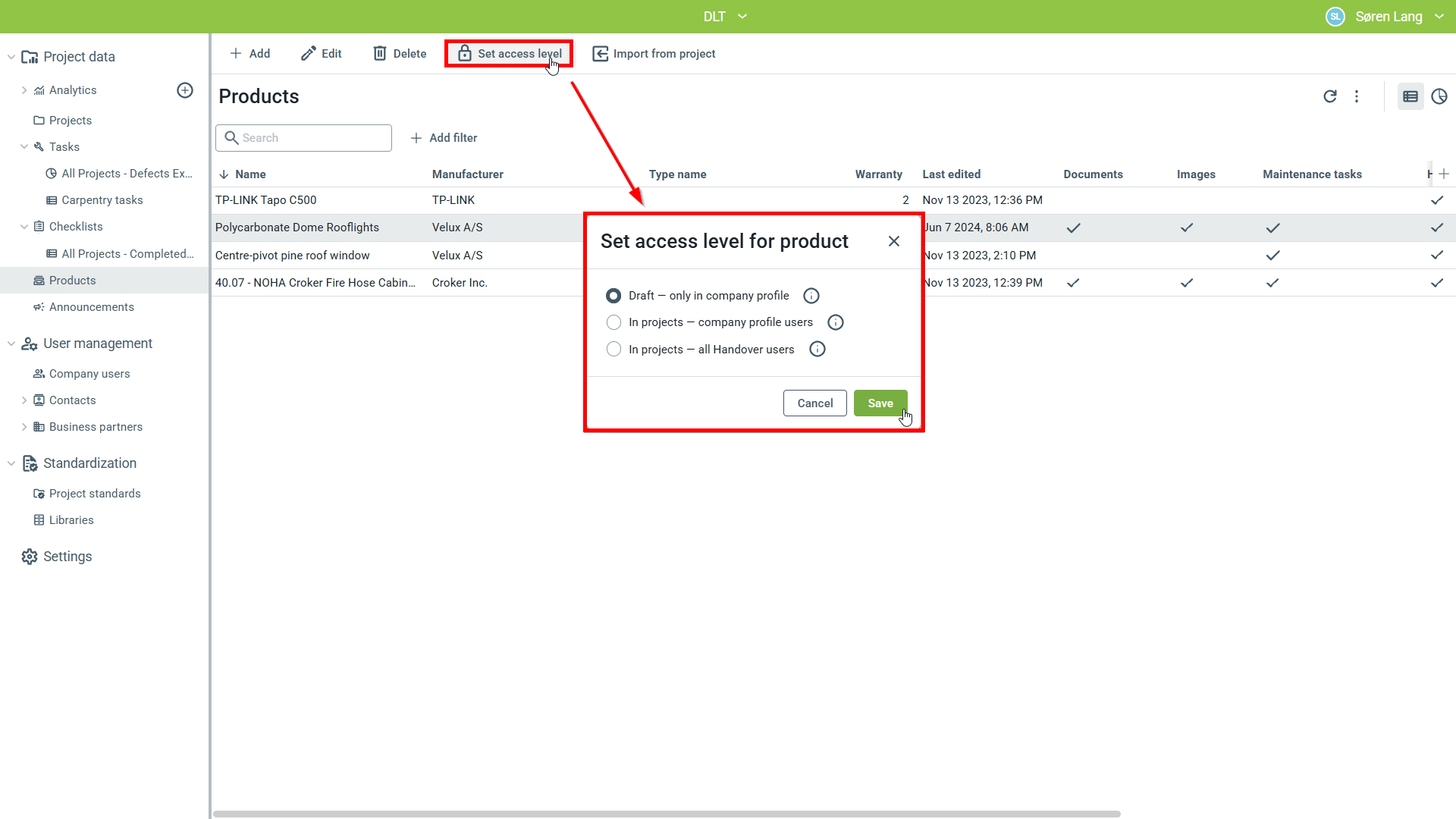The image size is (1456, 819).
Task: Collapse the Tasks section
Action: click(x=24, y=147)
